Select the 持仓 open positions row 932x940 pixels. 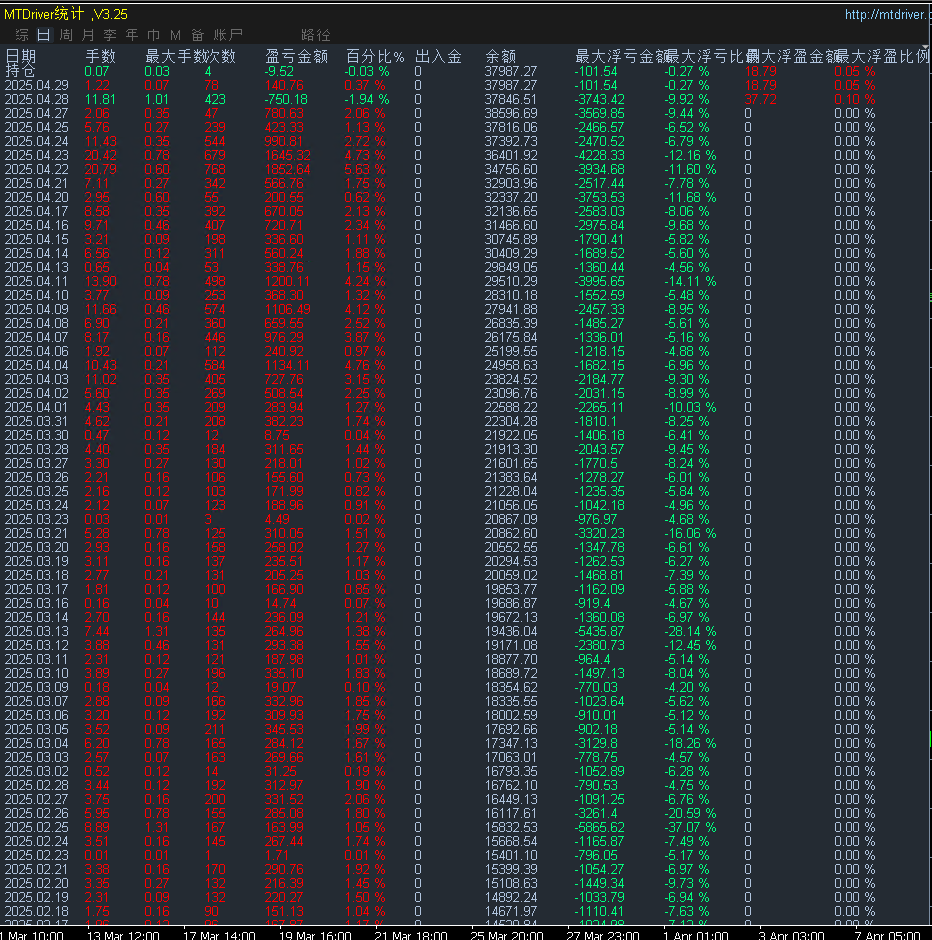[x=19, y=71]
